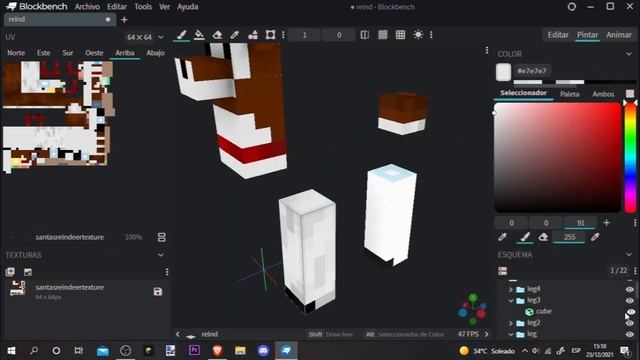The width and height of the screenshot is (640, 360).
Task: Open the Ambos color tab
Action: click(603, 94)
